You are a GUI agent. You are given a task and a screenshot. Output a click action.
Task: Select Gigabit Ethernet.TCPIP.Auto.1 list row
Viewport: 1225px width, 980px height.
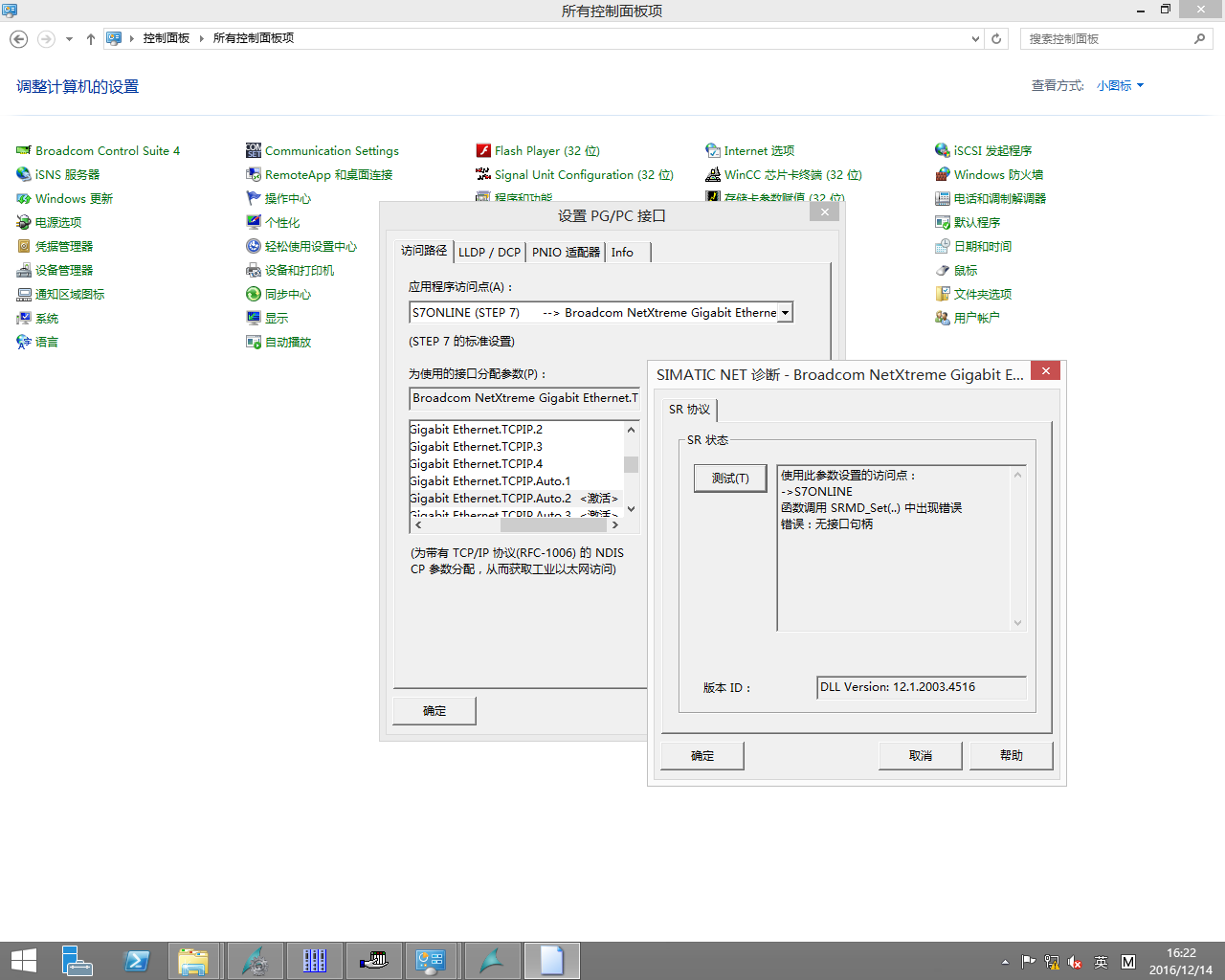[x=517, y=481]
